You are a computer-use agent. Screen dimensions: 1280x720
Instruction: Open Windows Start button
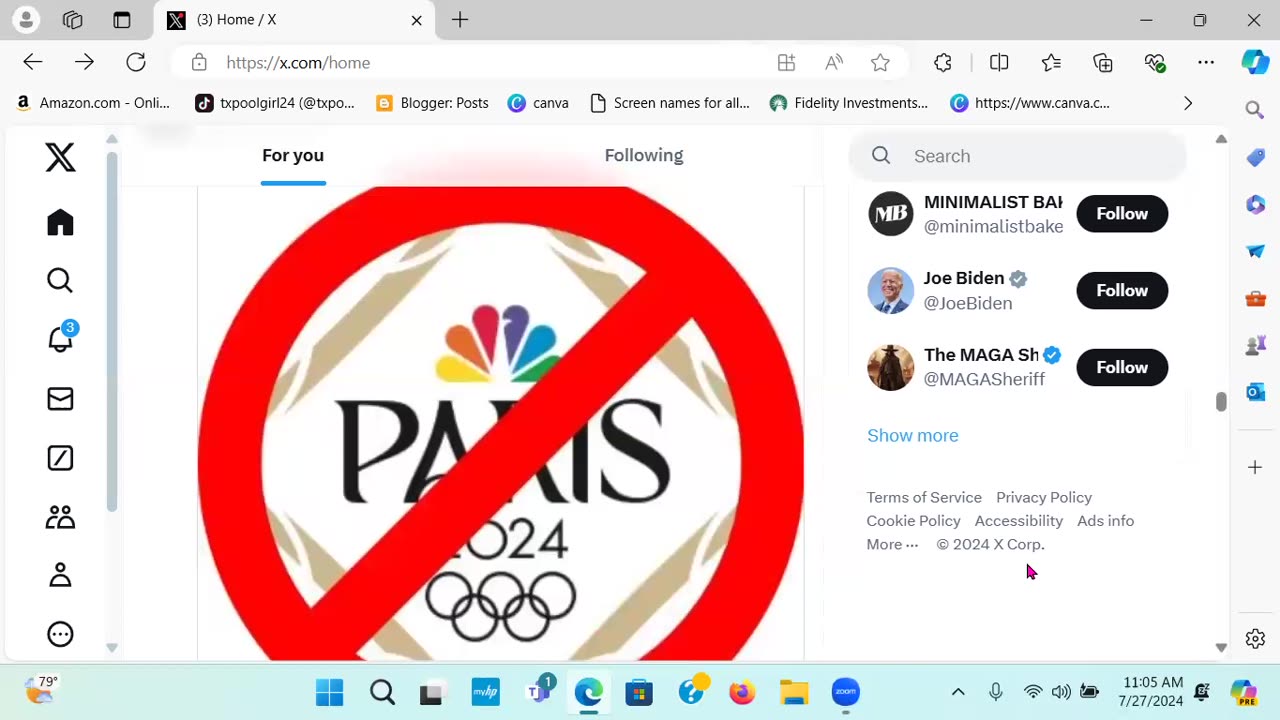(329, 692)
